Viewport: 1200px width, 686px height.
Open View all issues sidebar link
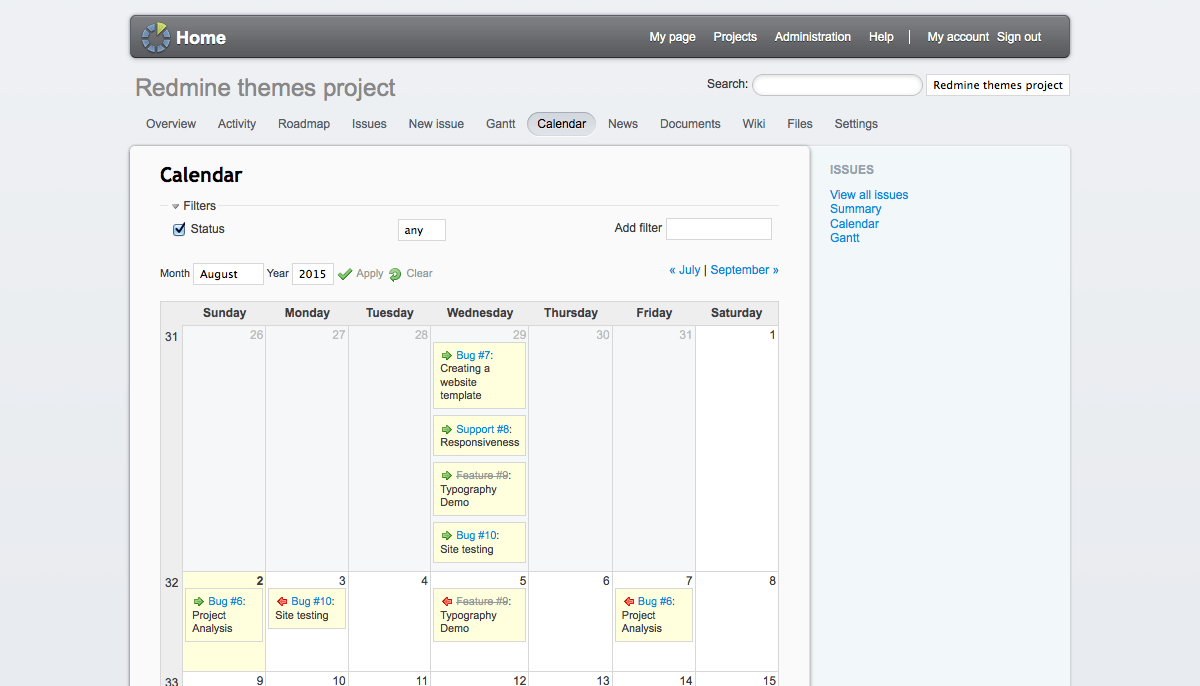(869, 195)
